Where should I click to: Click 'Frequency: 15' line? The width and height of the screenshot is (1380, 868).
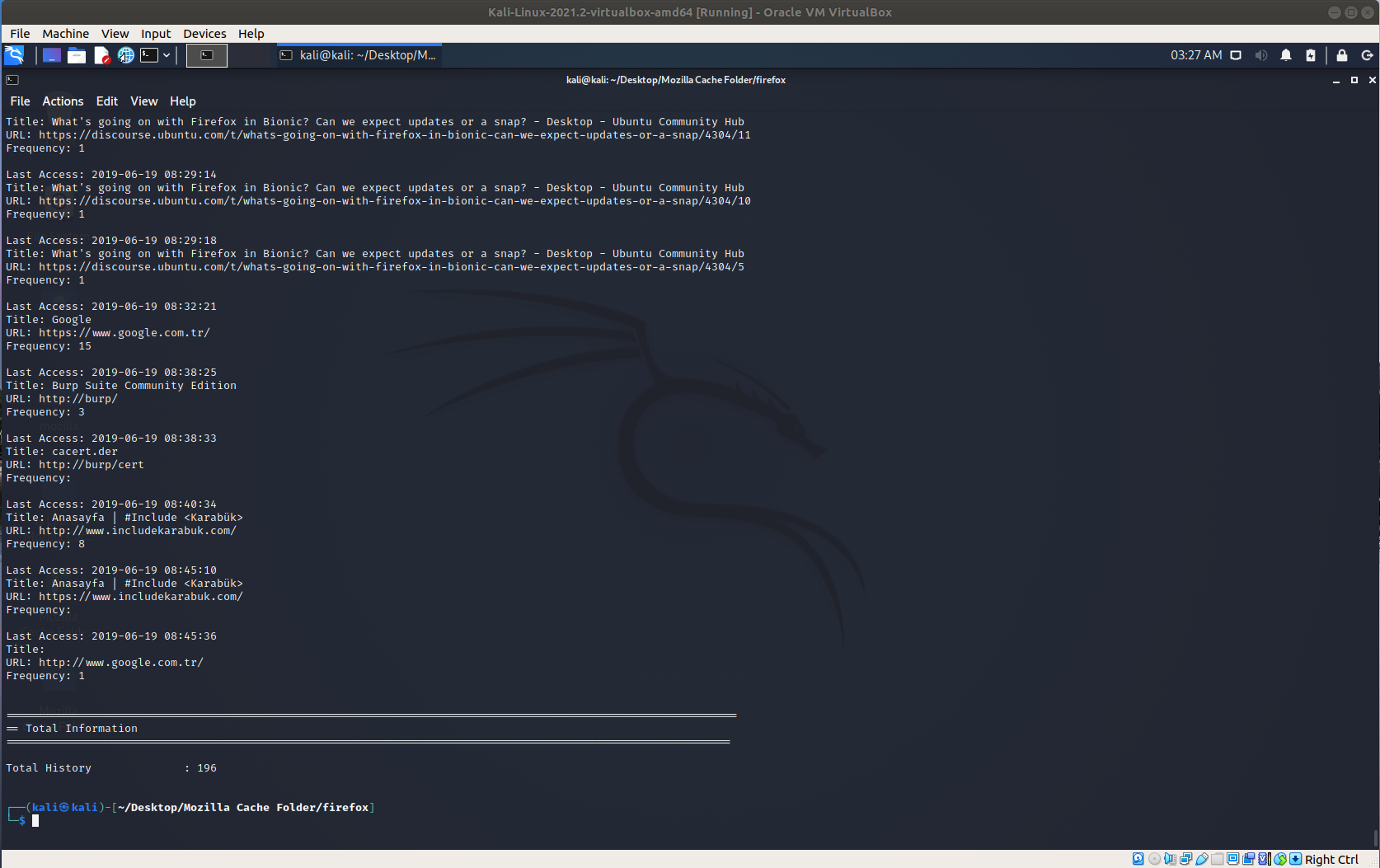49,346
